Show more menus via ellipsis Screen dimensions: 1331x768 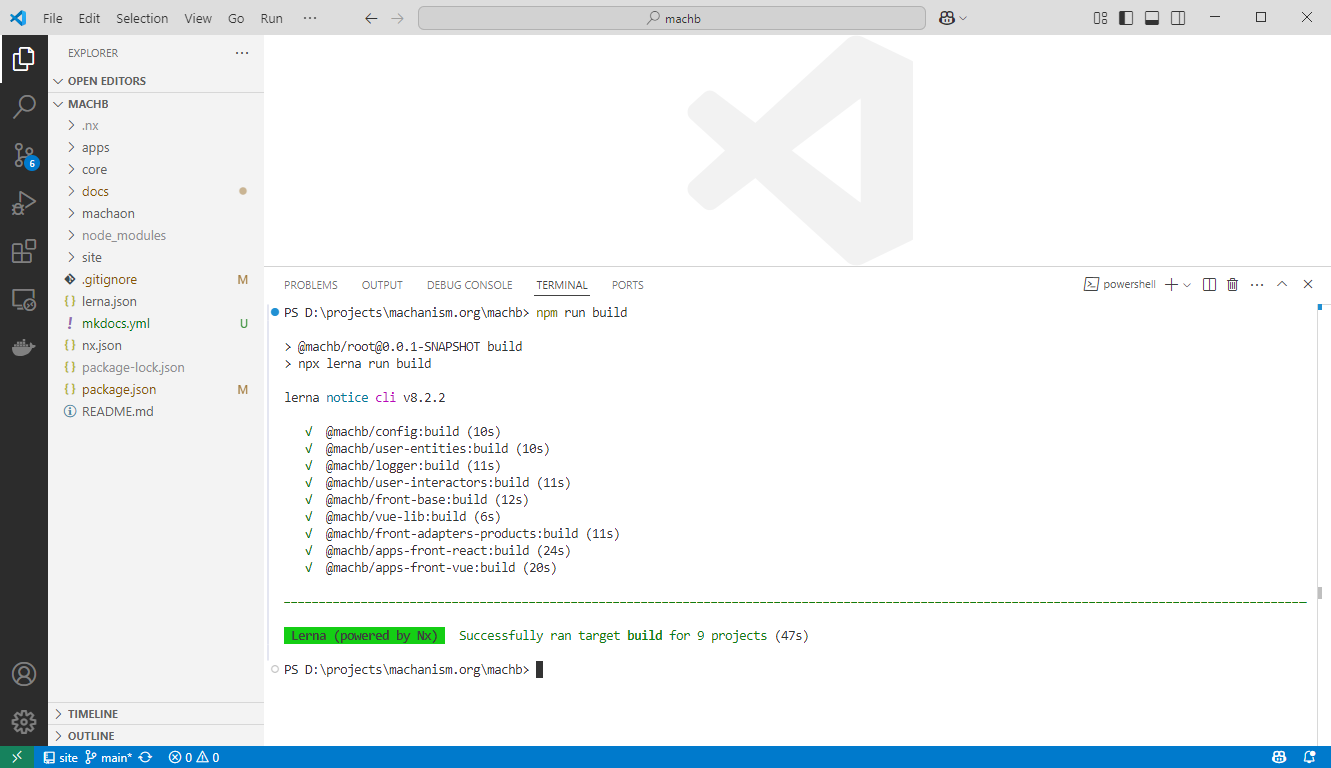[309, 18]
